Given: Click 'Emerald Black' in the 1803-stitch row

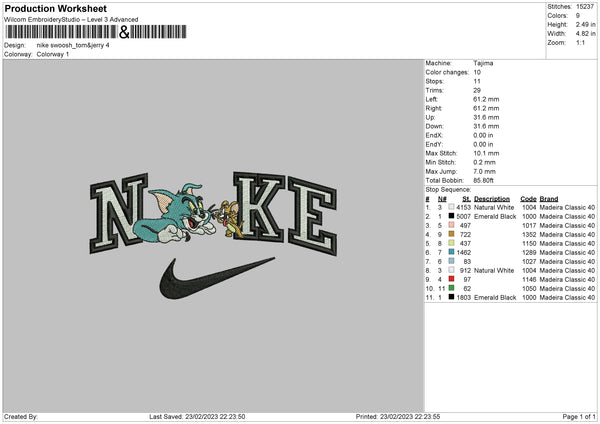Looking at the screenshot, I should point(495,297).
